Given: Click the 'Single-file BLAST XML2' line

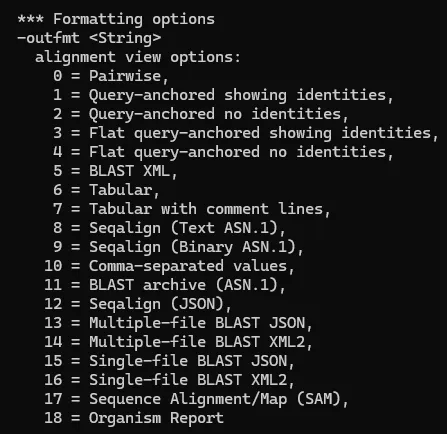Looking at the screenshot, I should (x=169, y=380).
